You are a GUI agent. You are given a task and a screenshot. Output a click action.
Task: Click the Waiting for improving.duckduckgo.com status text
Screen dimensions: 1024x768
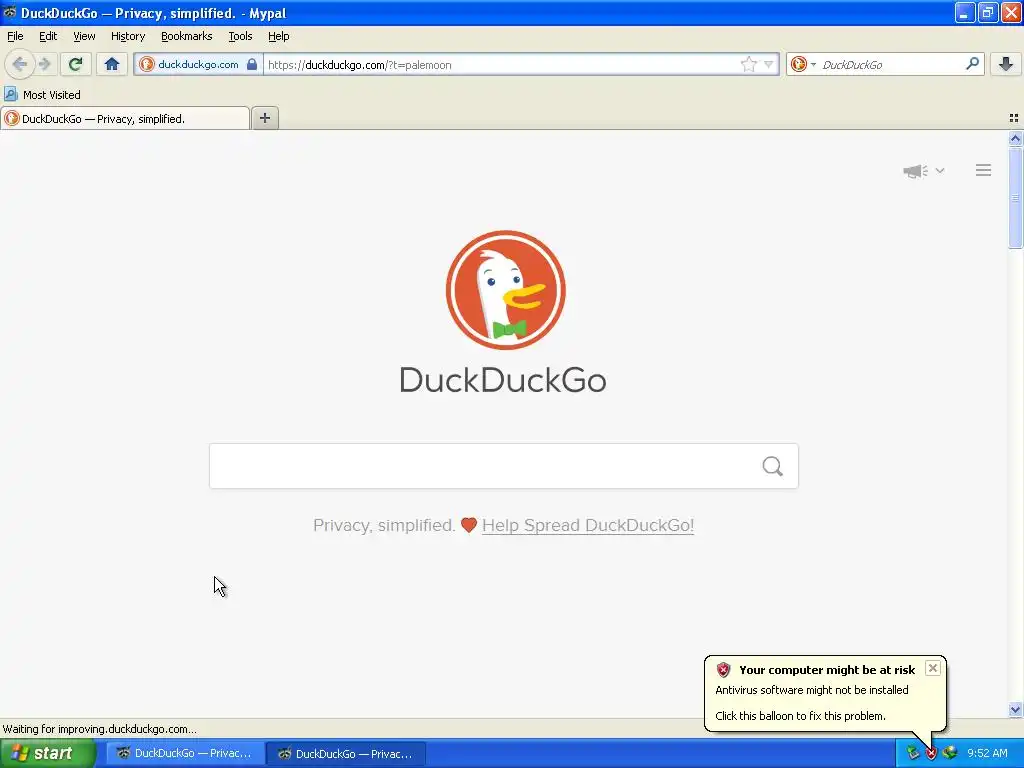pos(99,729)
